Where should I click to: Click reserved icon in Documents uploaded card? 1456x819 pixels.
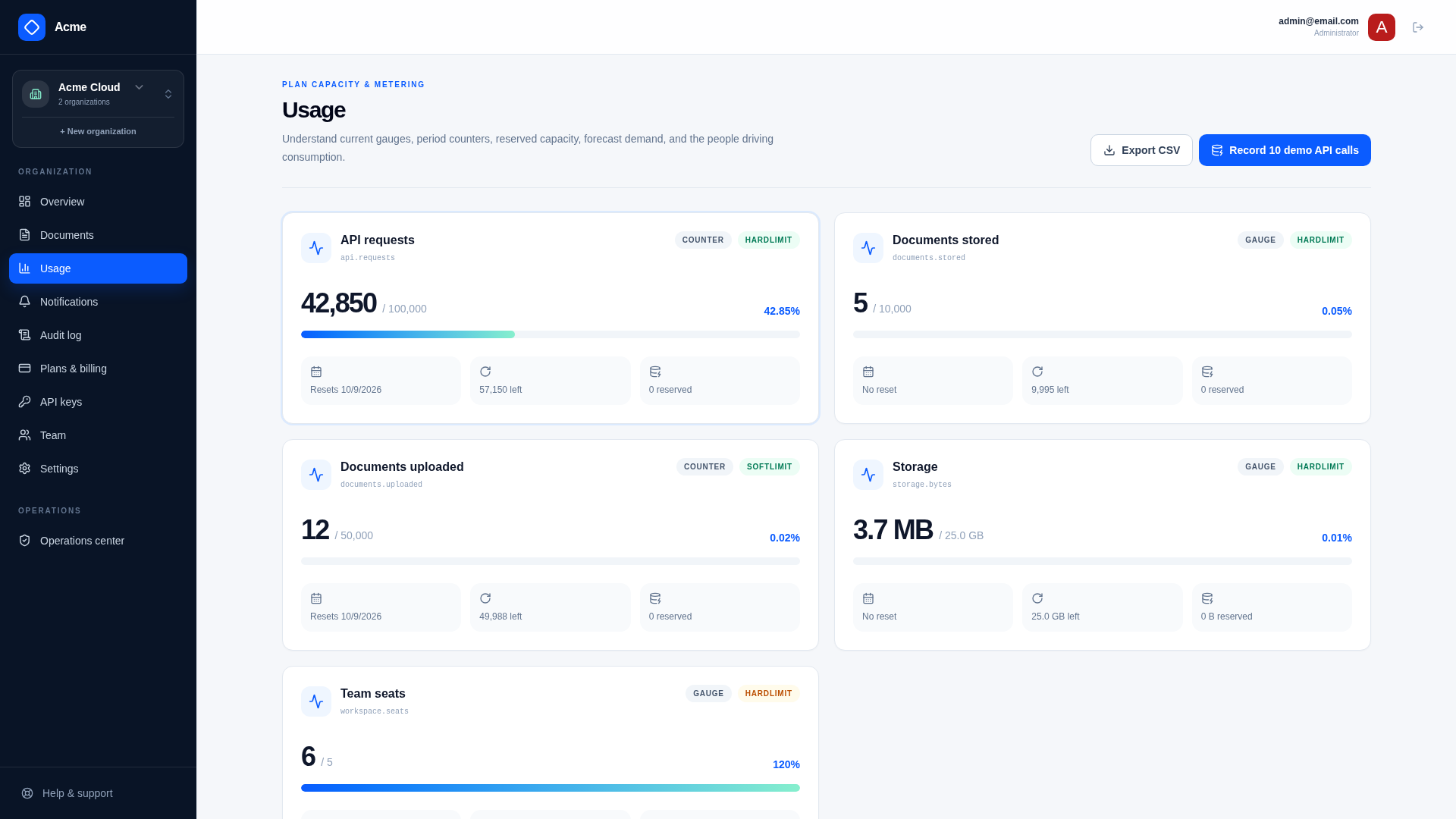coord(655,598)
